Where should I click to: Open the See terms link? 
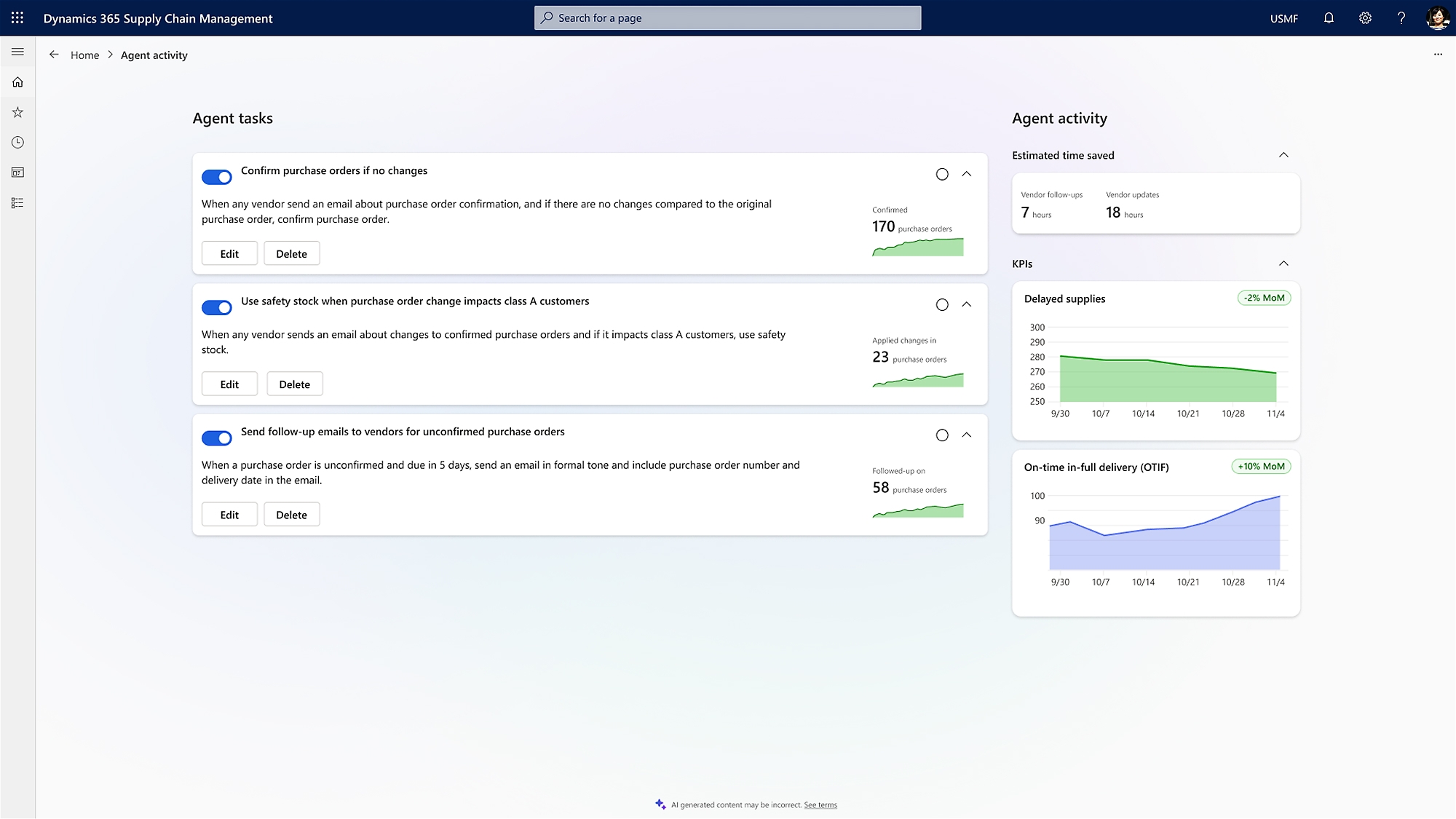click(820, 804)
